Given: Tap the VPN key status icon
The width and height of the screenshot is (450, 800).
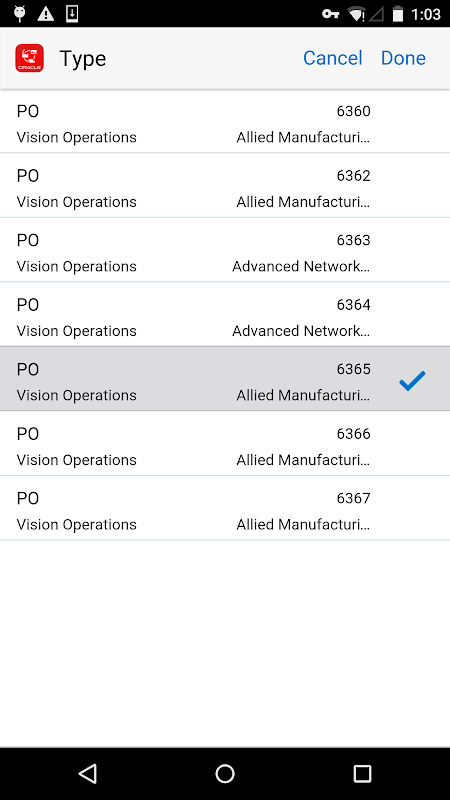Looking at the screenshot, I should click(x=331, y=14).
